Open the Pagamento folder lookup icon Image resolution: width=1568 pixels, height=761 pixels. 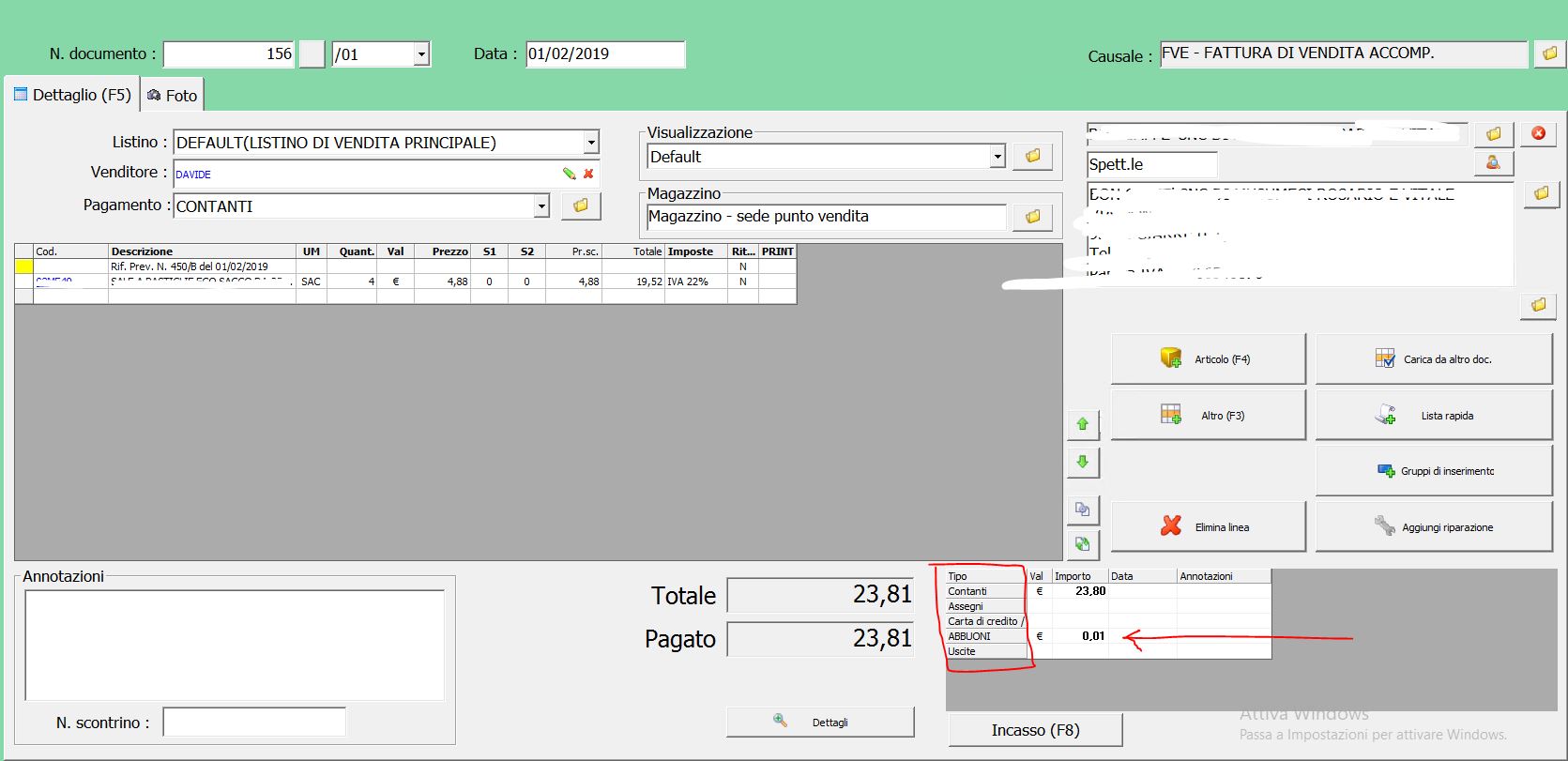(x=580, y=205)
